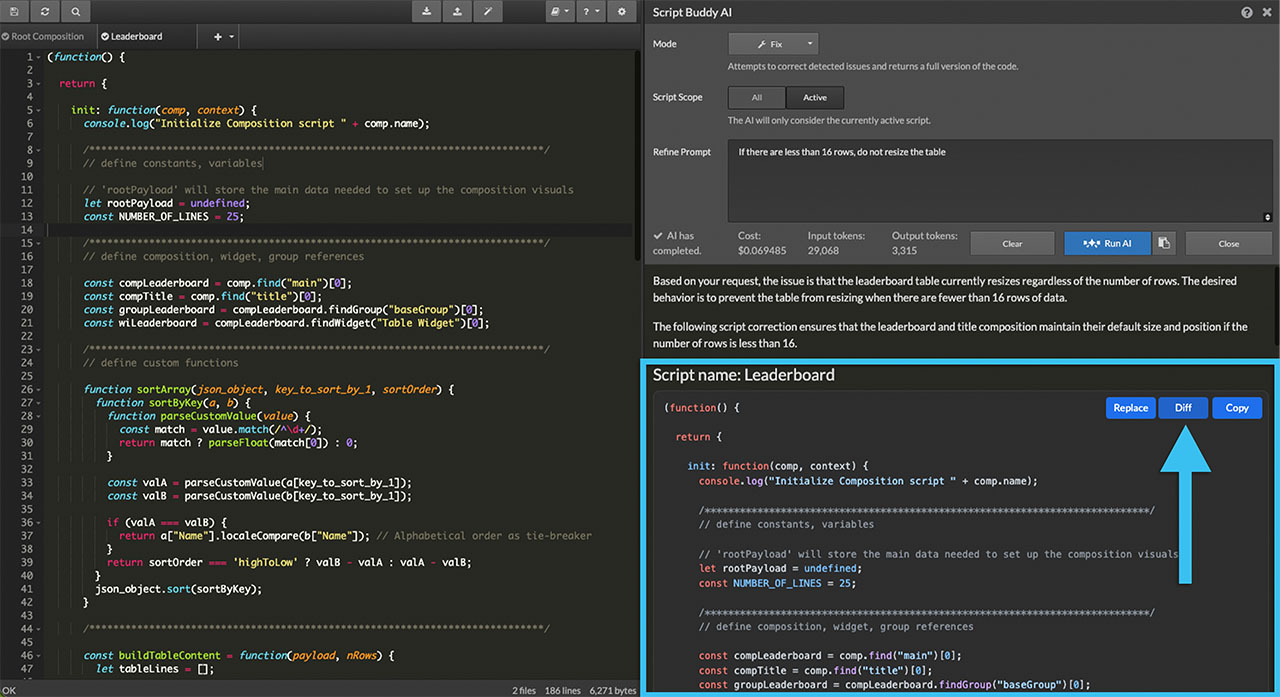Add a new script with plus icon
Screen dimensions: 1280x697
(x=218, y=36)
